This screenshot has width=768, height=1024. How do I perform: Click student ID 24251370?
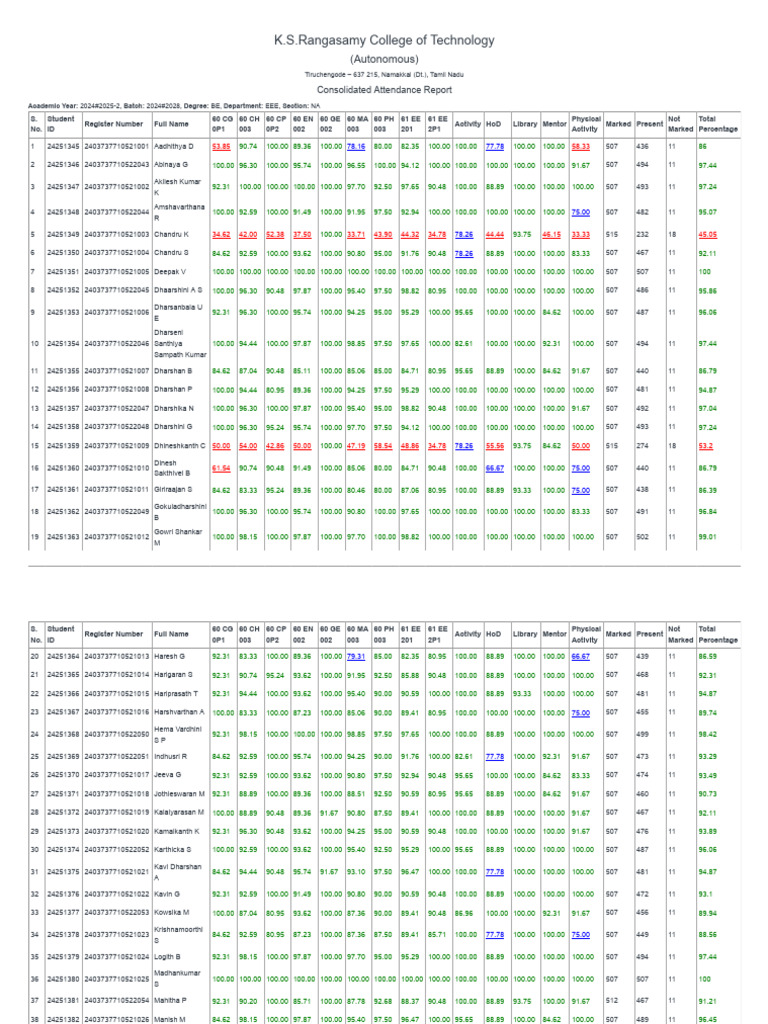pyautogui.click(x=63, y=775)
